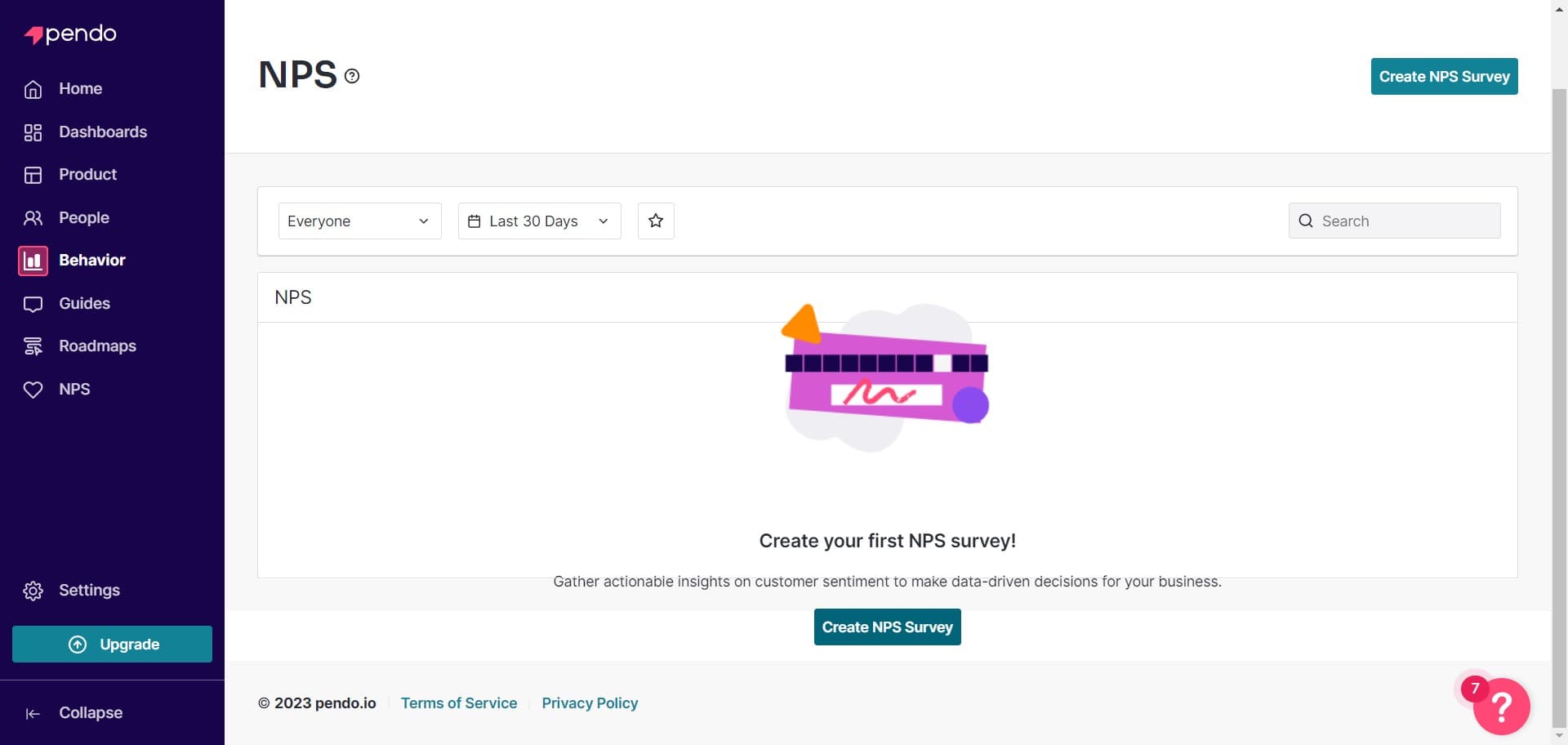Select the Guides speech-bubble icon
Viewport: 1568px width, 745px height.
coord(33,303)
